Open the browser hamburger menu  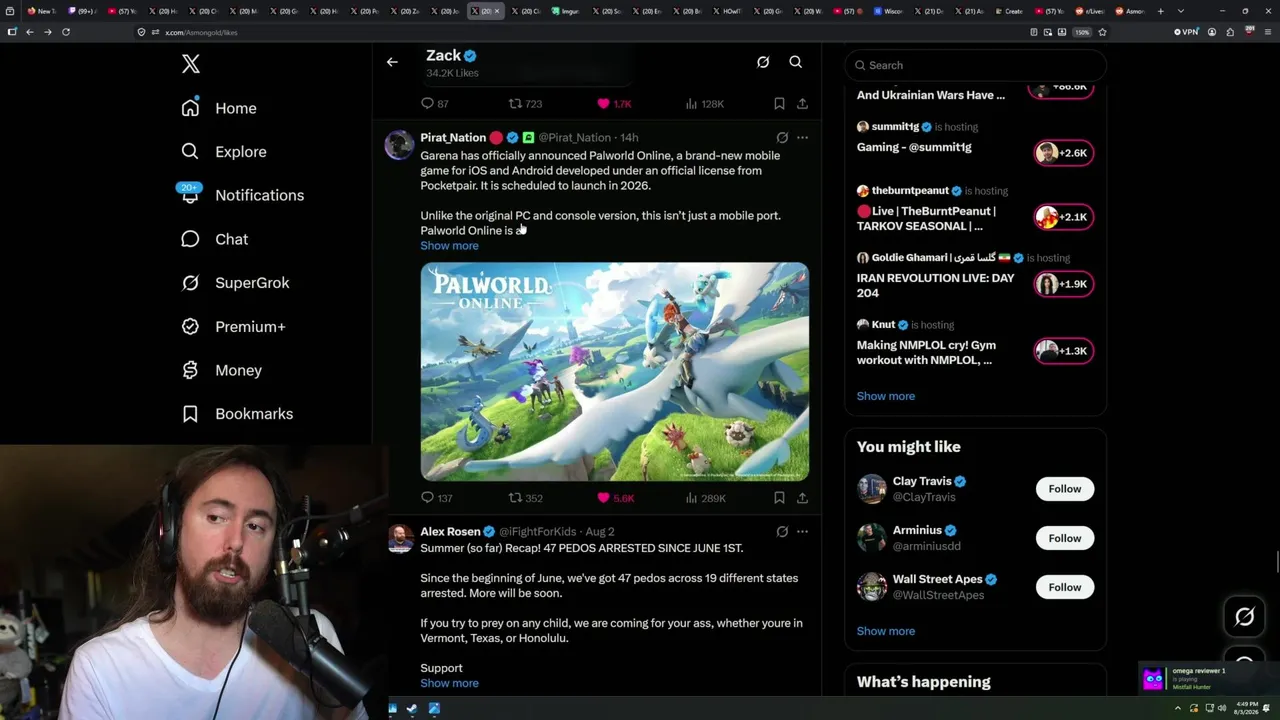[x=1266, y=32]
